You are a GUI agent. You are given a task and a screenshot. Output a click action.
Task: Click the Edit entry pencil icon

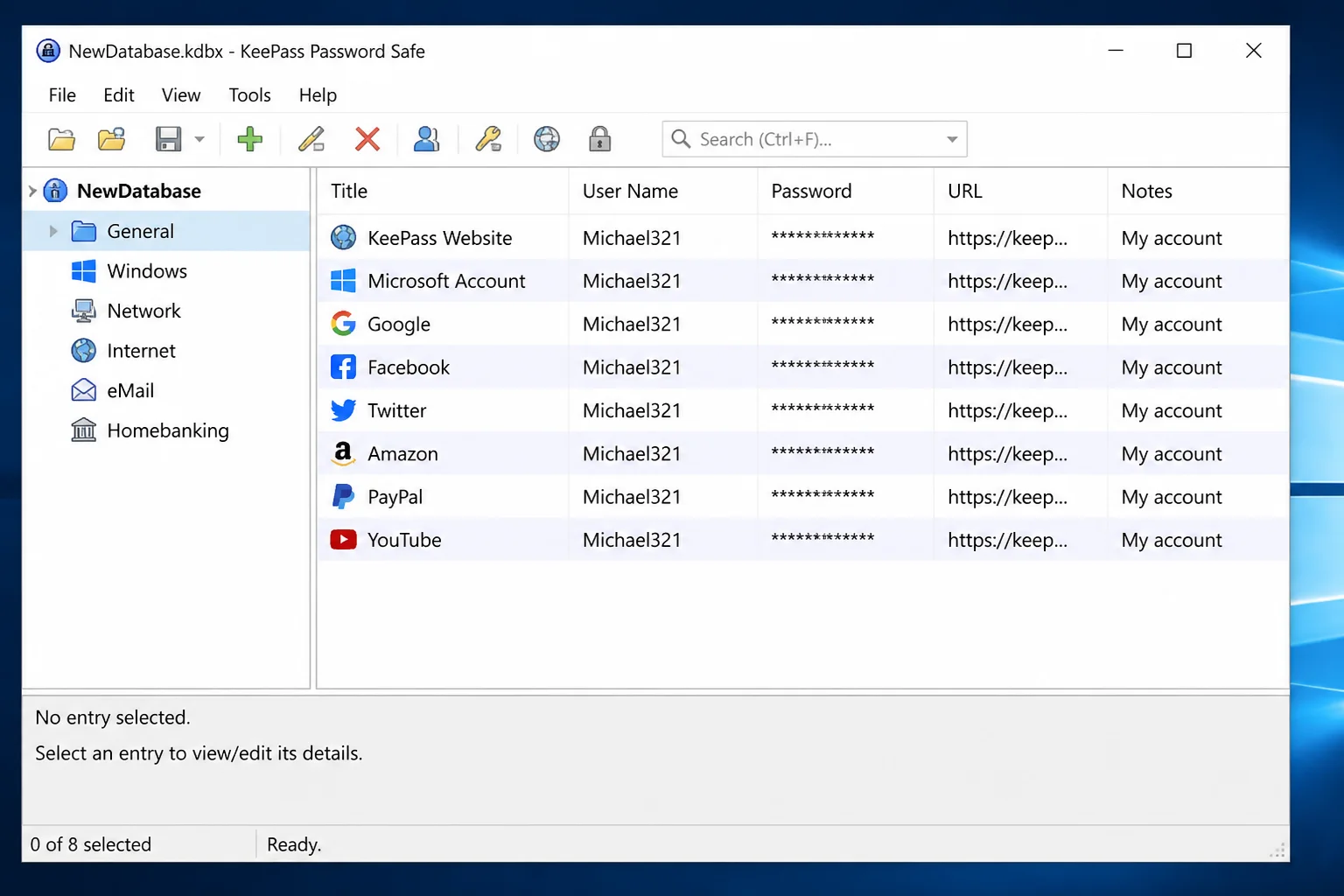311,139
